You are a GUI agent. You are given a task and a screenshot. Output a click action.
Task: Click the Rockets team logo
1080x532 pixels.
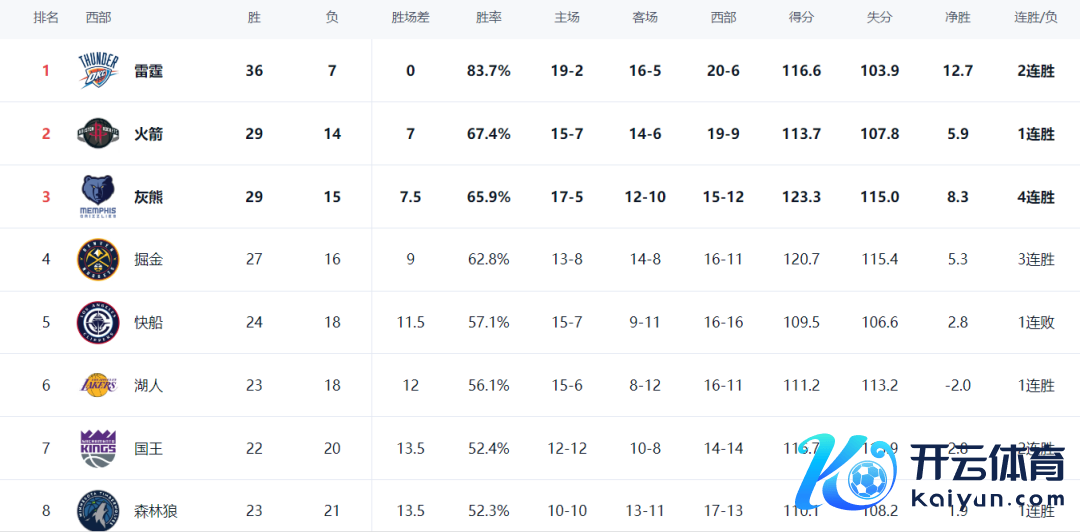pyautogui.click(x=98, y=134)
